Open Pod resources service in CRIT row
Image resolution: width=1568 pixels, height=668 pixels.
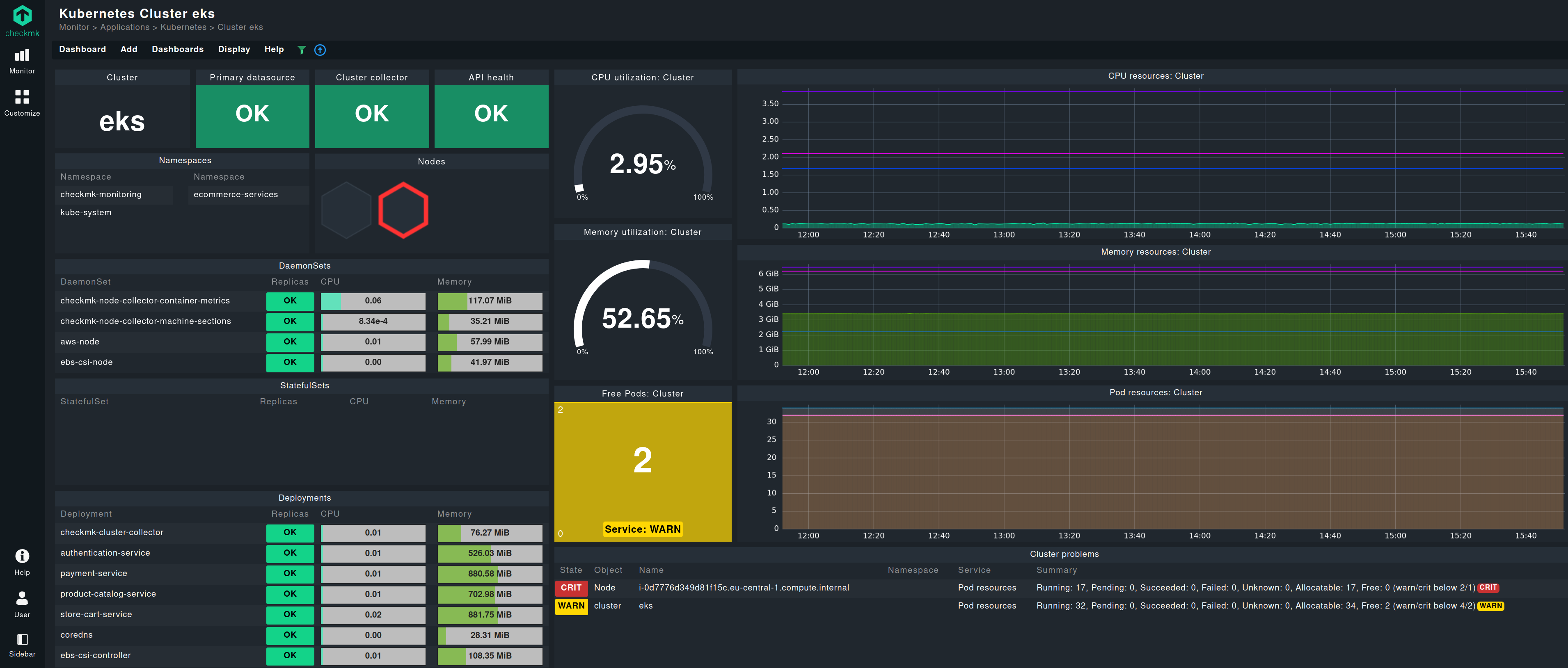click(987, 588)
